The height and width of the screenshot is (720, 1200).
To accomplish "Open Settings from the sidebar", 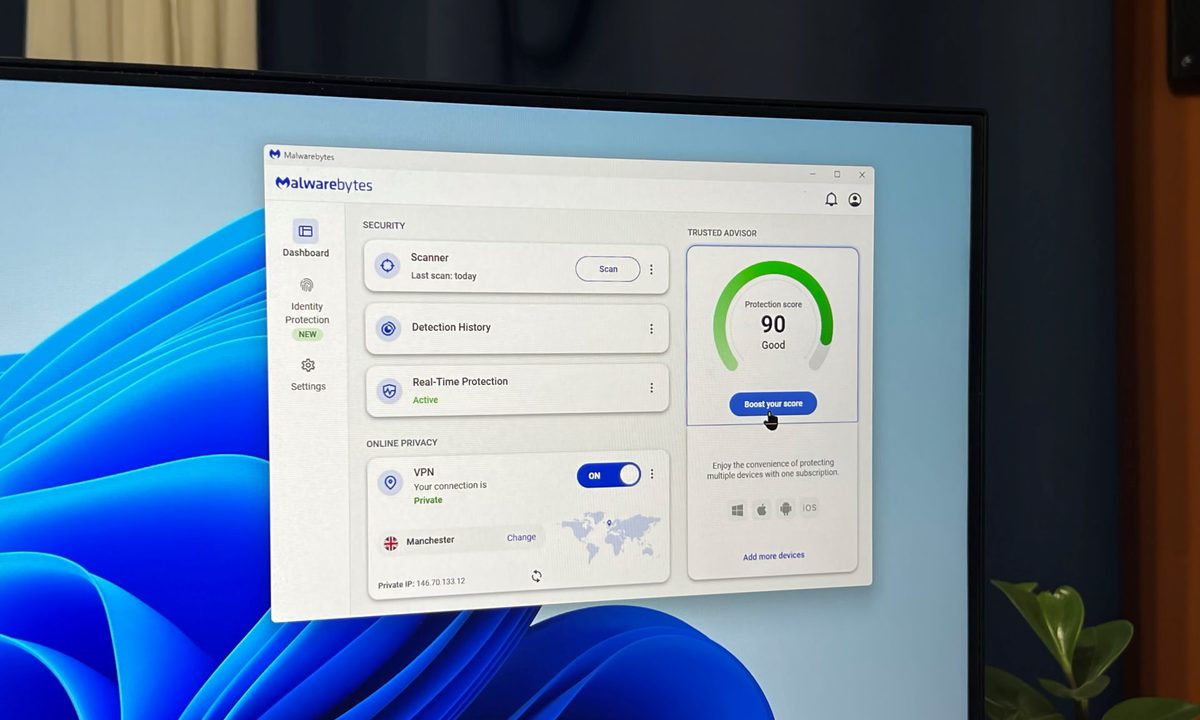I will coord(308,374).
